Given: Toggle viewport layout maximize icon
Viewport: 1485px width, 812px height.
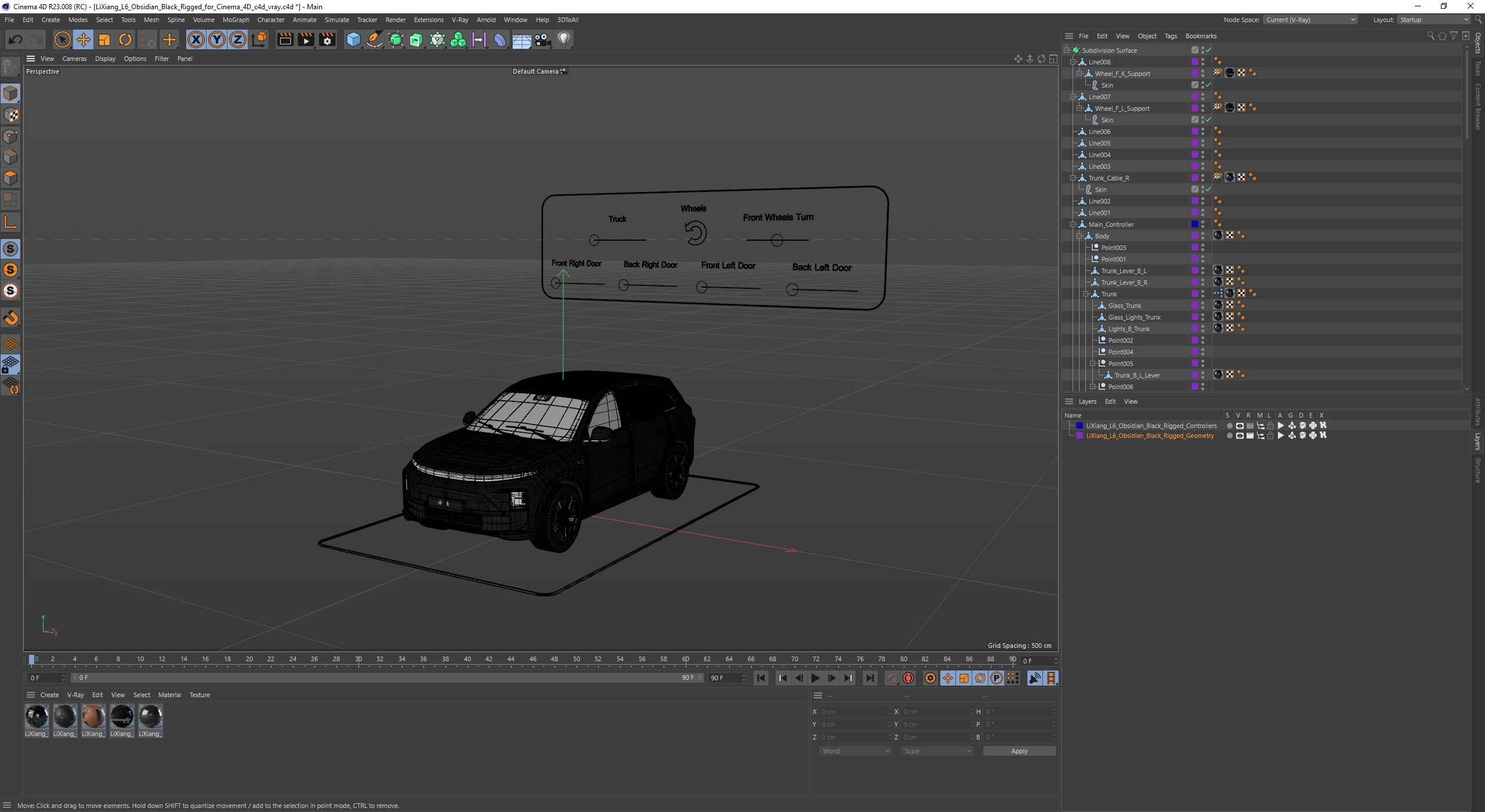Looking at the screenshot, I should (x=1053, y=59).
